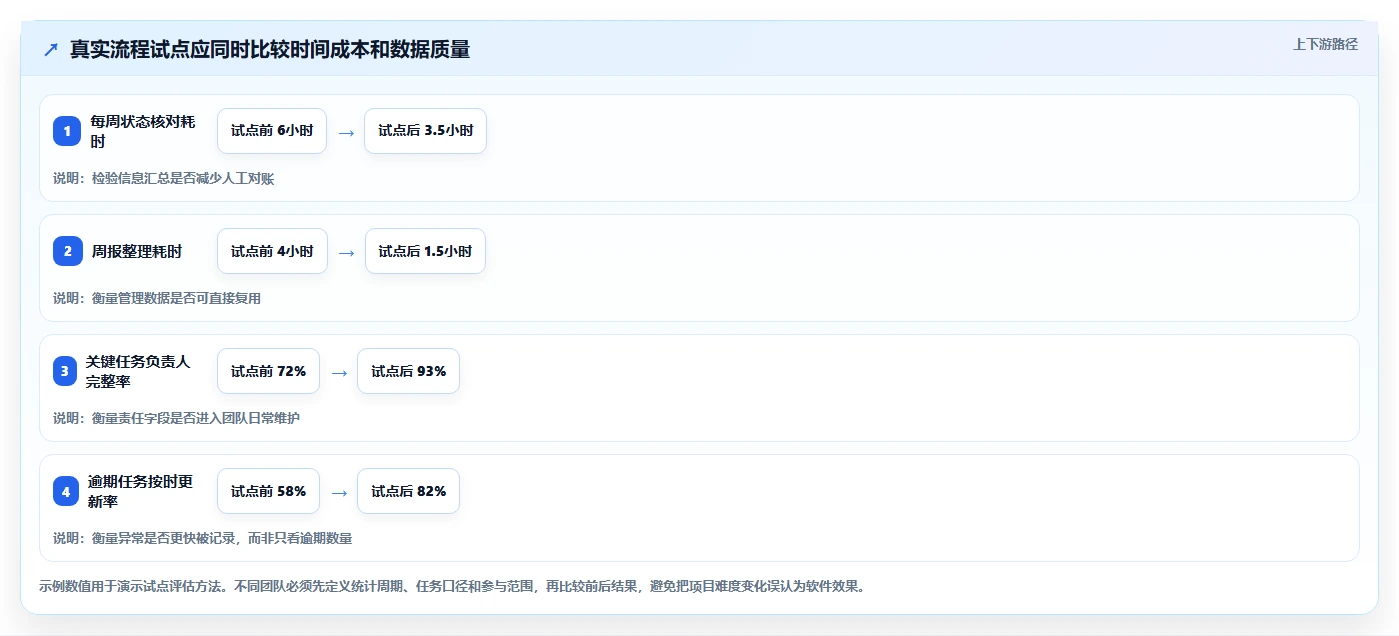The height and width of the screenshot is (636, 1399).
Task: Click the trend arrow icon beside the title
Action: [51, 49]
